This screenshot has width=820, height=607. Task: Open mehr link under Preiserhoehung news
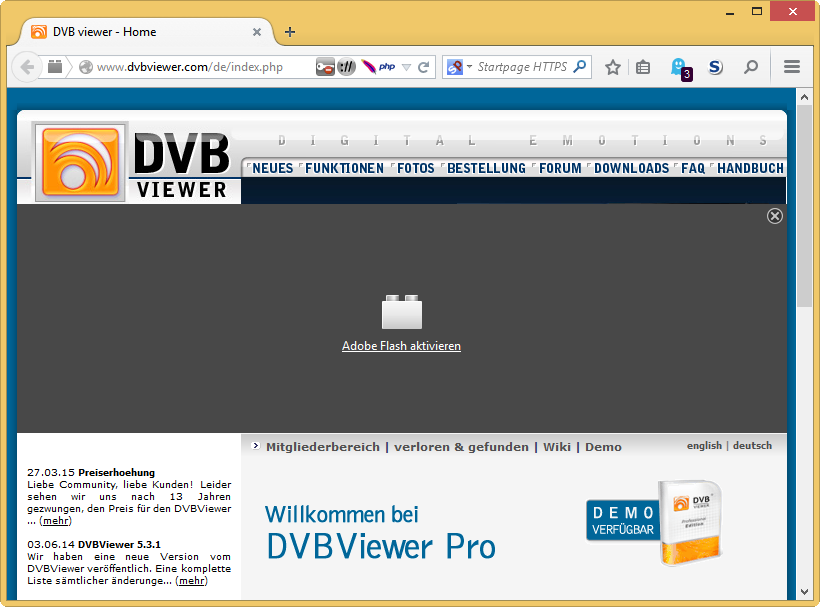pos(55,521)
